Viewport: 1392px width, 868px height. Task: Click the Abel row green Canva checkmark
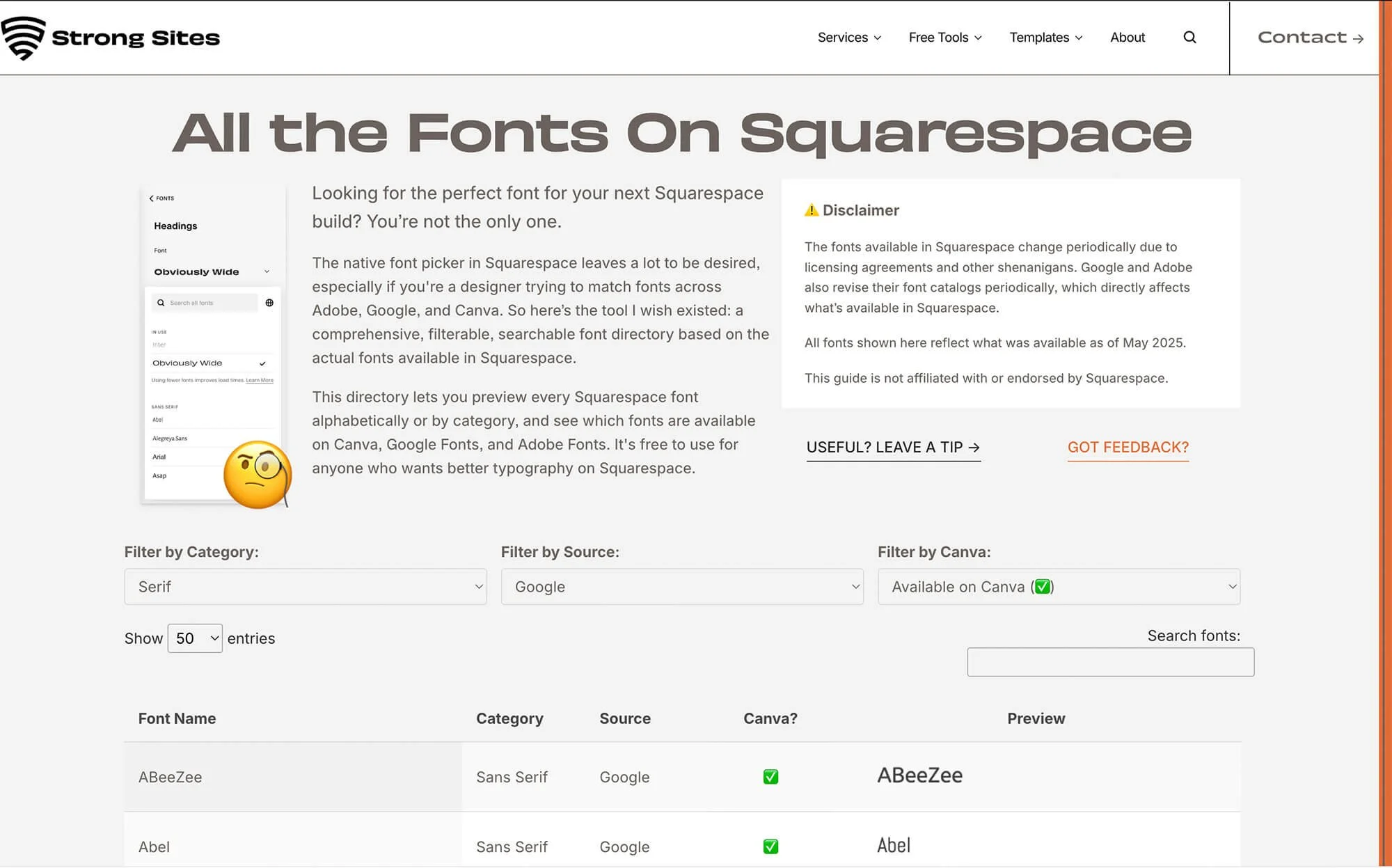[x=770, y=846]
